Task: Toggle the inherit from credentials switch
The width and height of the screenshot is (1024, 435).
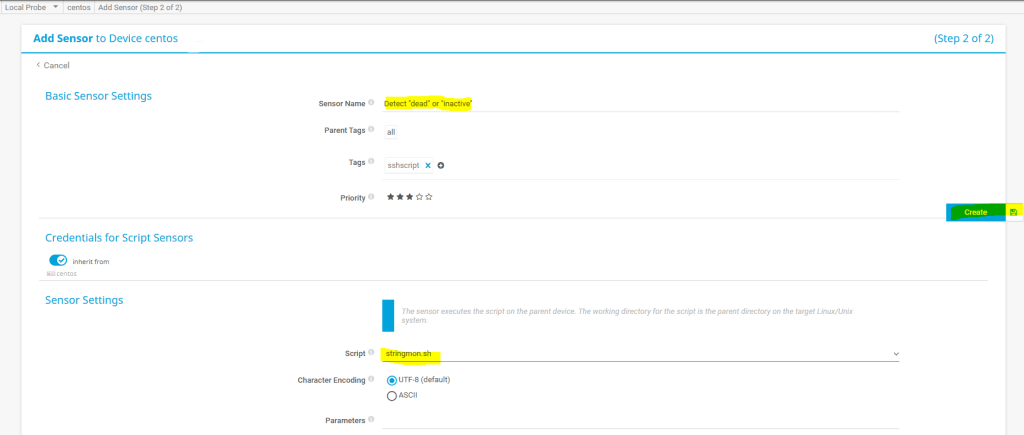Action: [58, 261]
